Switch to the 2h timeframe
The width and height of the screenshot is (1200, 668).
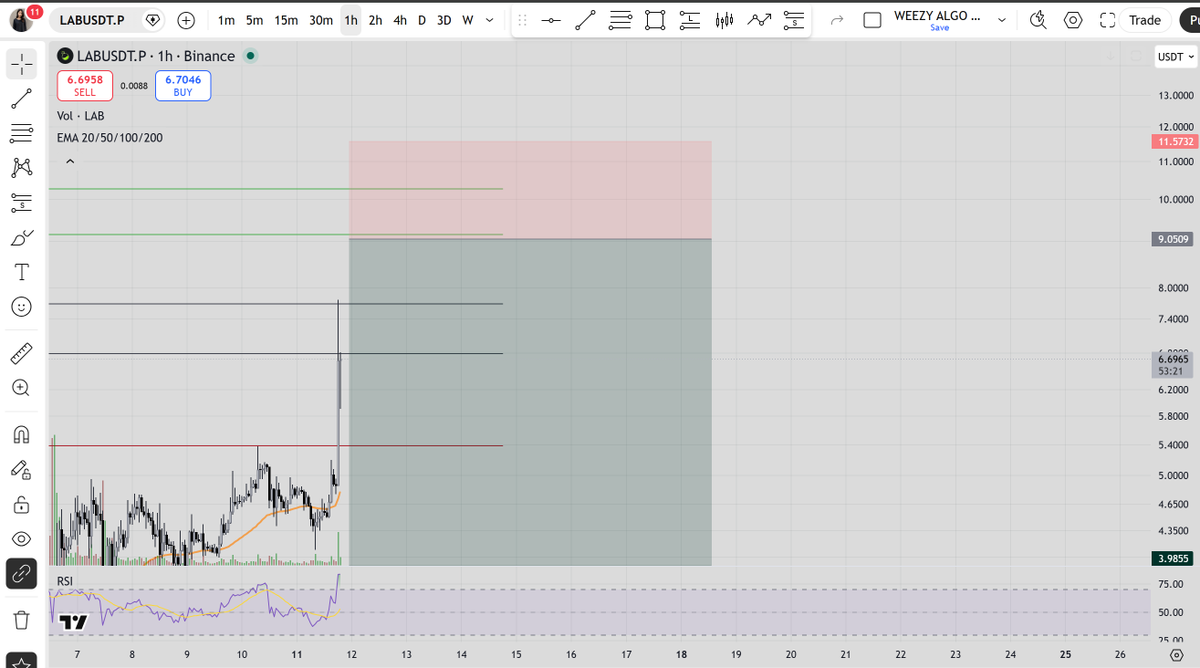(375, 20)
